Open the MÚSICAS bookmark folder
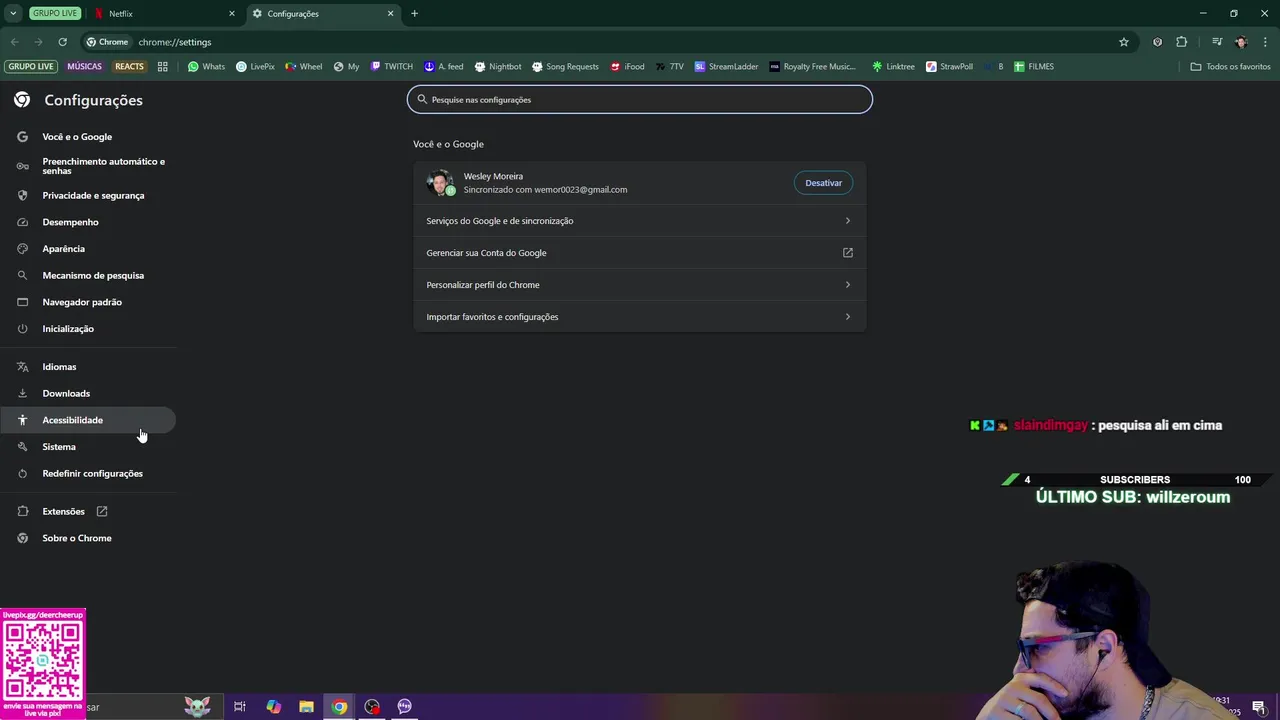This screenshot has width=1280, height=720. (x=84, y=67)
